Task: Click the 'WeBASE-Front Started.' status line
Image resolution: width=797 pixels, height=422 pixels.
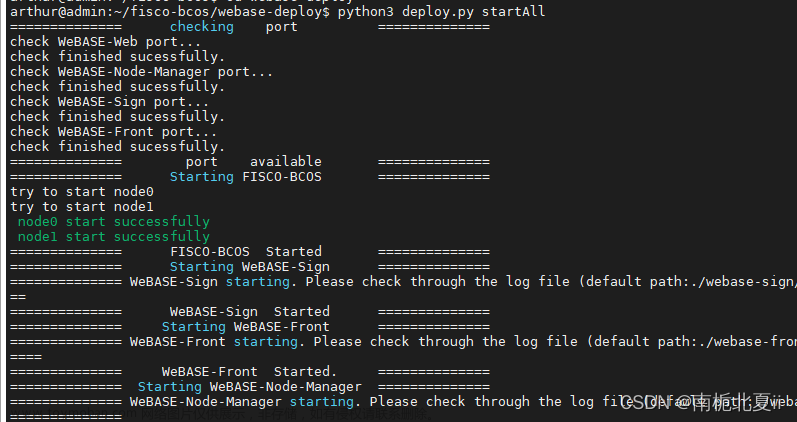Action: 250,372
